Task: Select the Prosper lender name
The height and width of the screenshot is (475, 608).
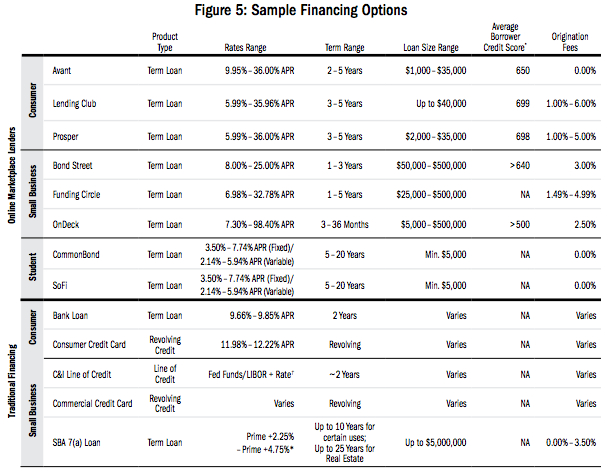Action: (69, 133)
